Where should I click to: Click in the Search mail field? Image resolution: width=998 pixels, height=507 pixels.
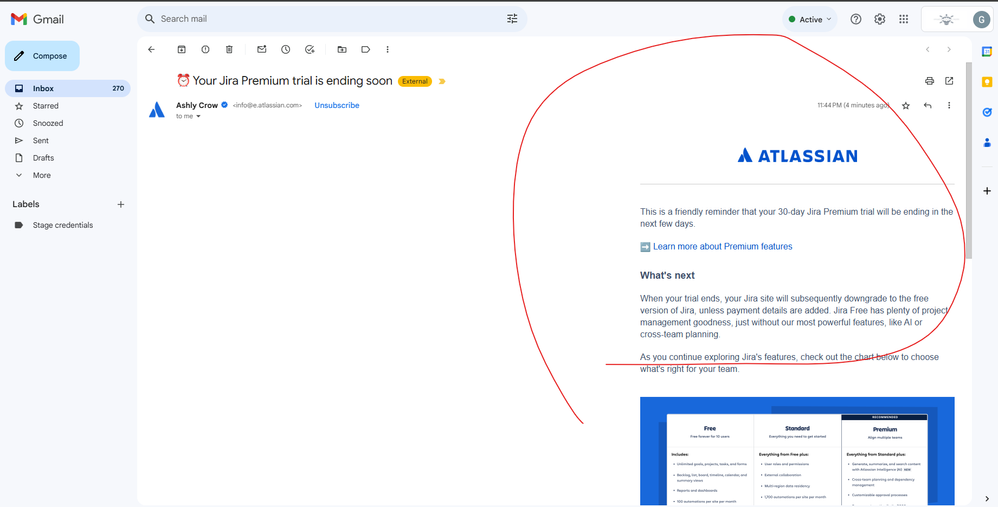point(331,19)
